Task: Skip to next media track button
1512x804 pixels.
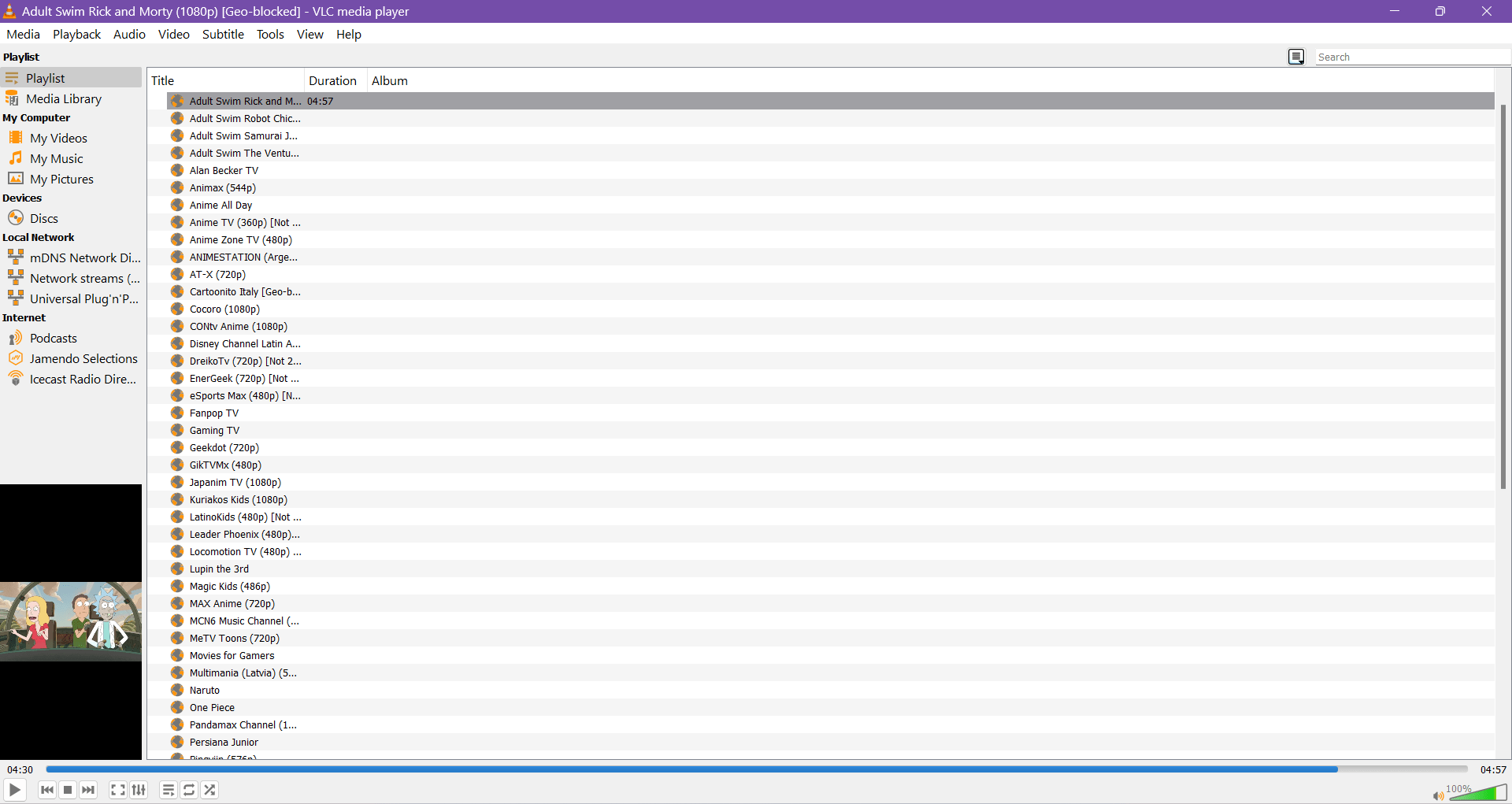Action: pos(88,790)
